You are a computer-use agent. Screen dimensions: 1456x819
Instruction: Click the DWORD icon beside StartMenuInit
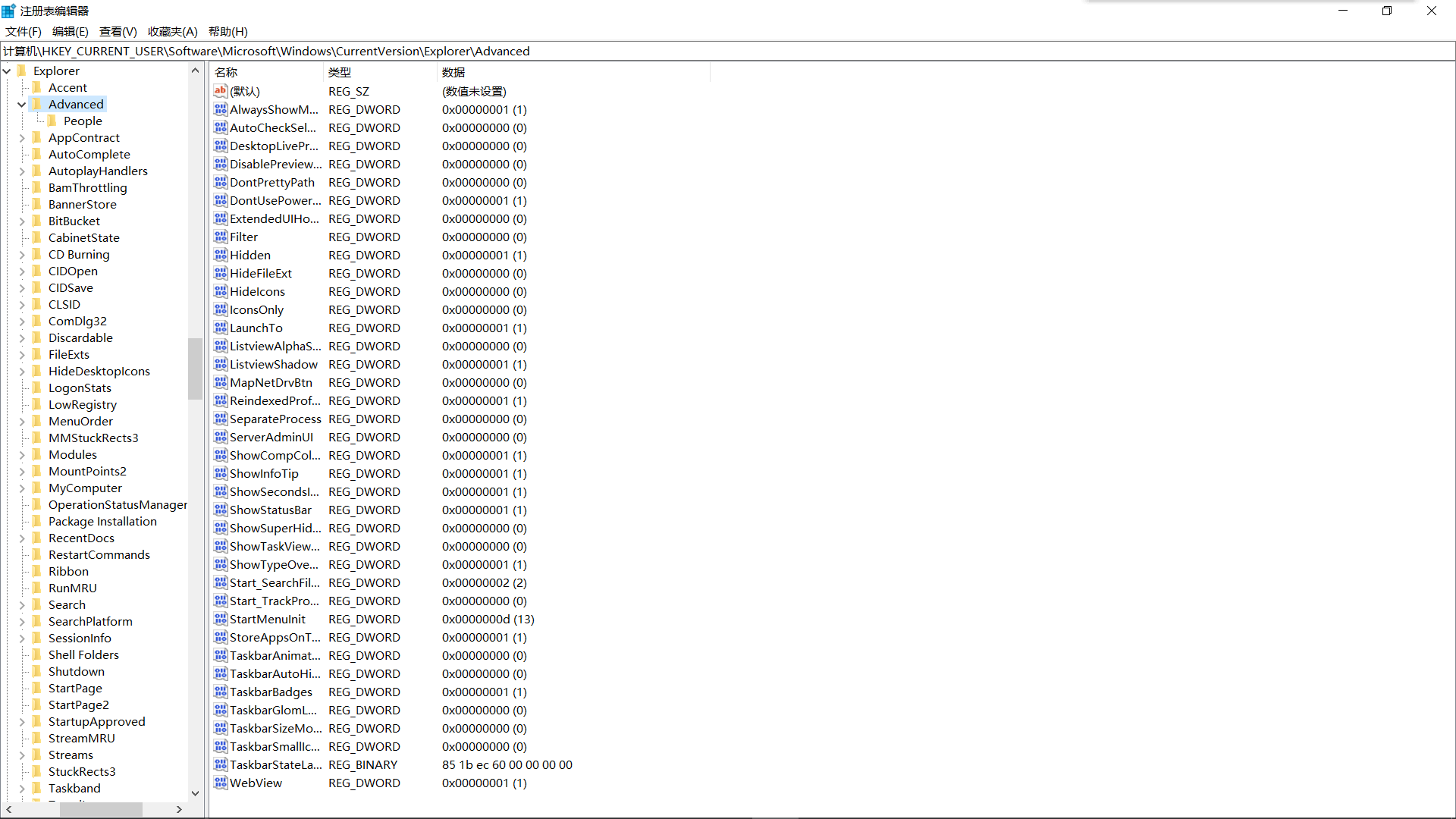click(x=220, y=619)
